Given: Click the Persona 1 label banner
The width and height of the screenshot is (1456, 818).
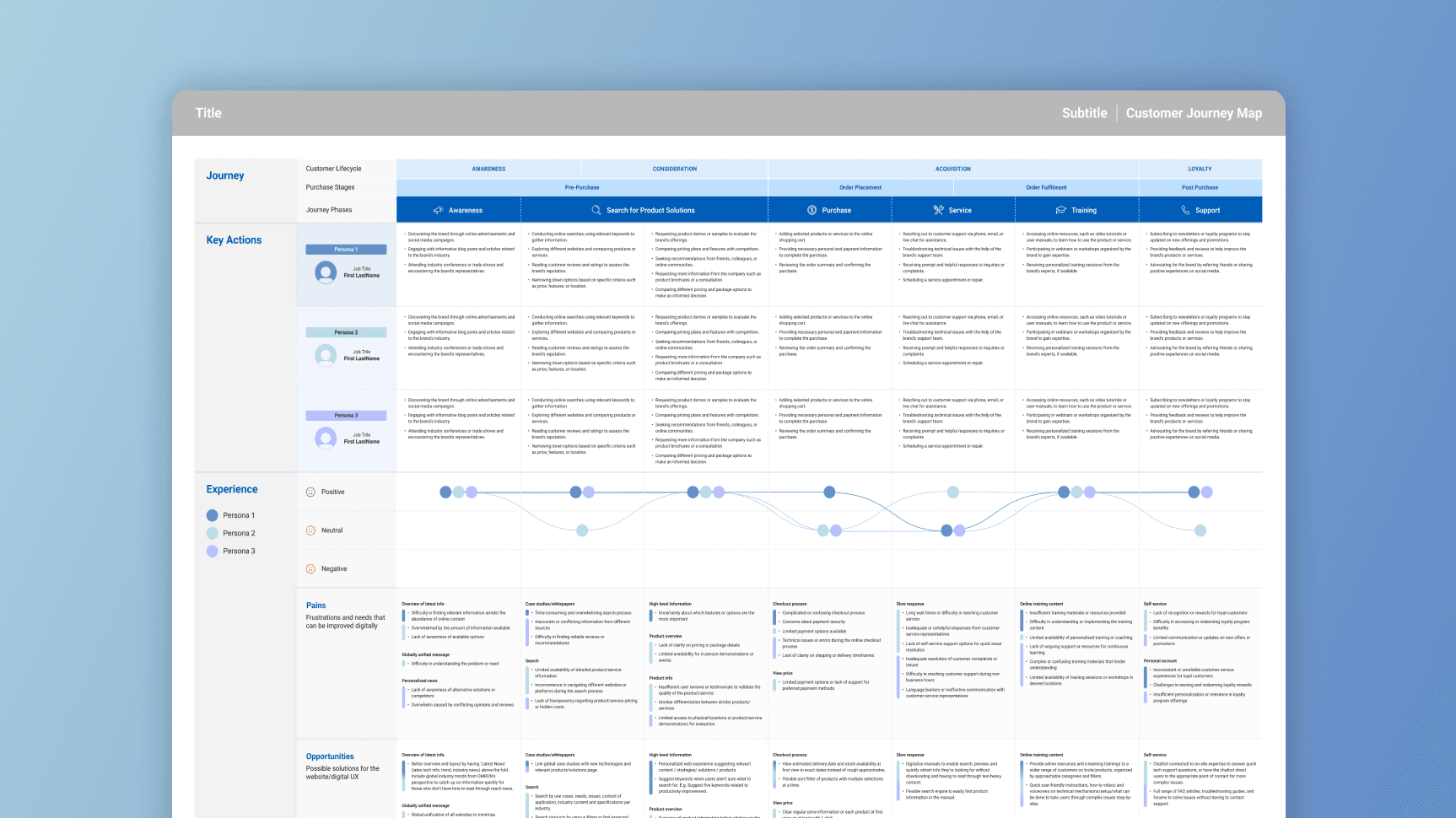Looking at the screenshot, I should [346, 250].
